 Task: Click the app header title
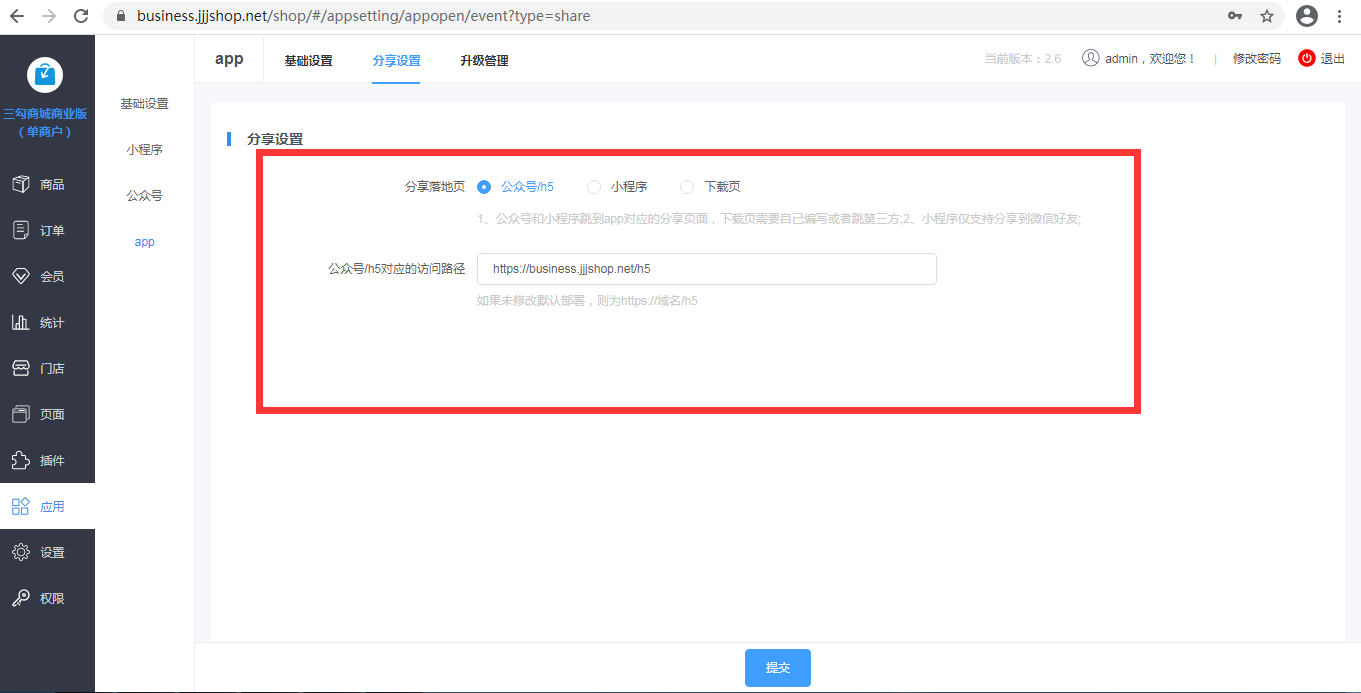229,58
